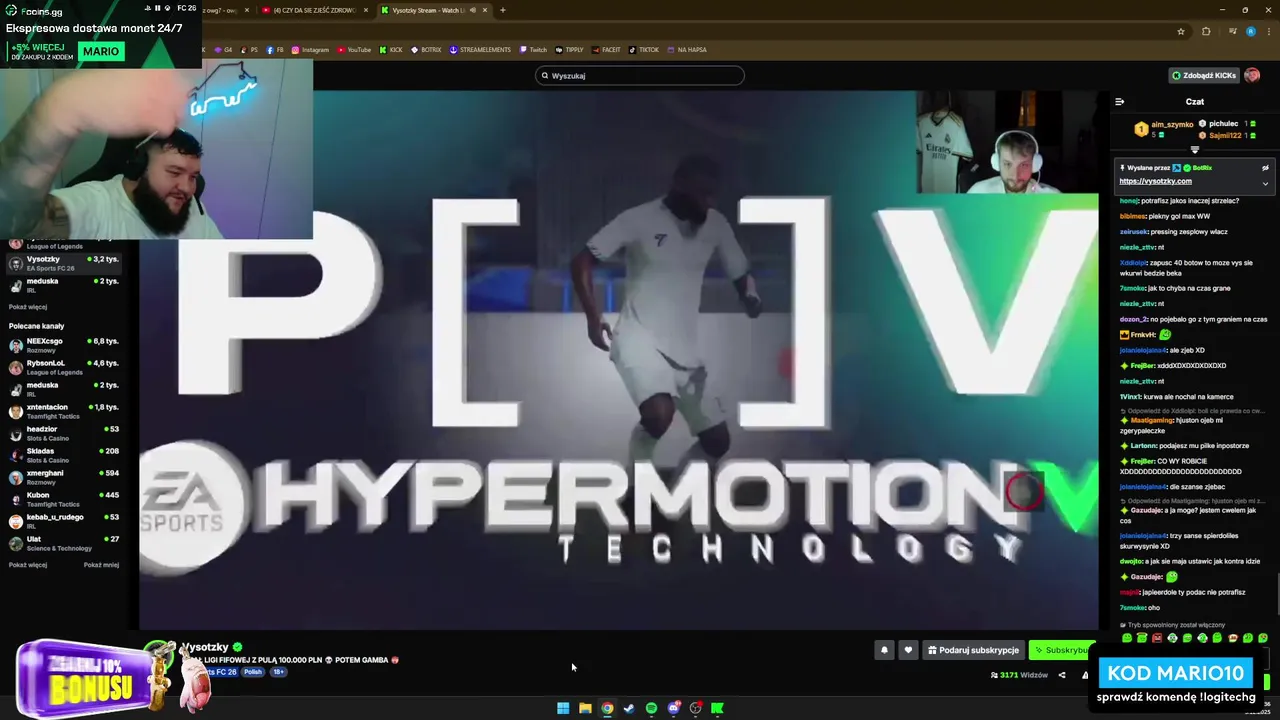
Task: Open the YouTube bookmark
Action: [x=354, y=49]
